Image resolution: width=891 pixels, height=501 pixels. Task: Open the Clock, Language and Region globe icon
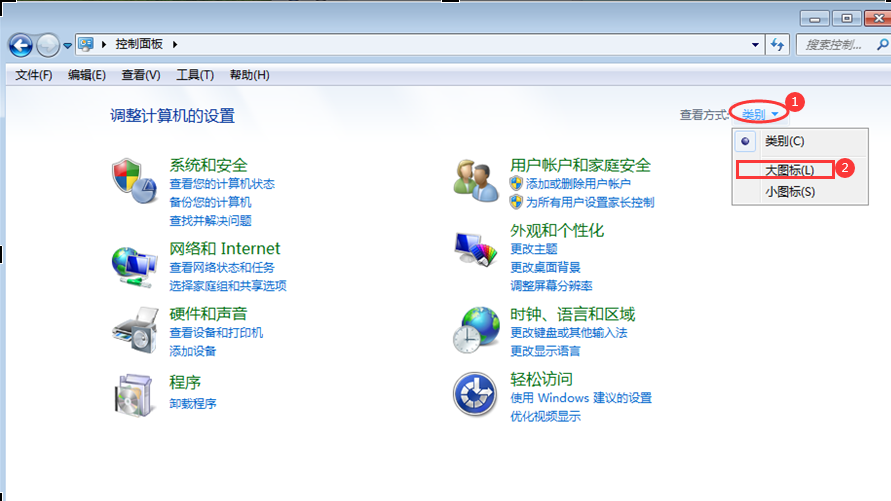coord(476,330)
